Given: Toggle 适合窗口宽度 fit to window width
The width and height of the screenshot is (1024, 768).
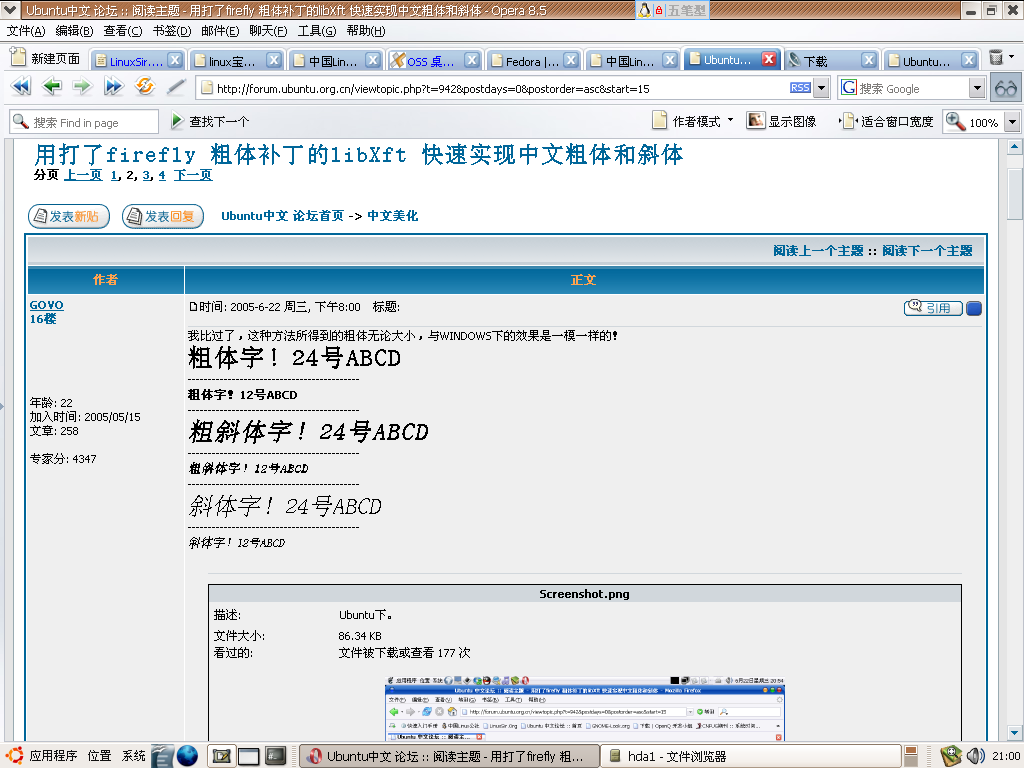Looking at the screenshot, I should [887, 121].
